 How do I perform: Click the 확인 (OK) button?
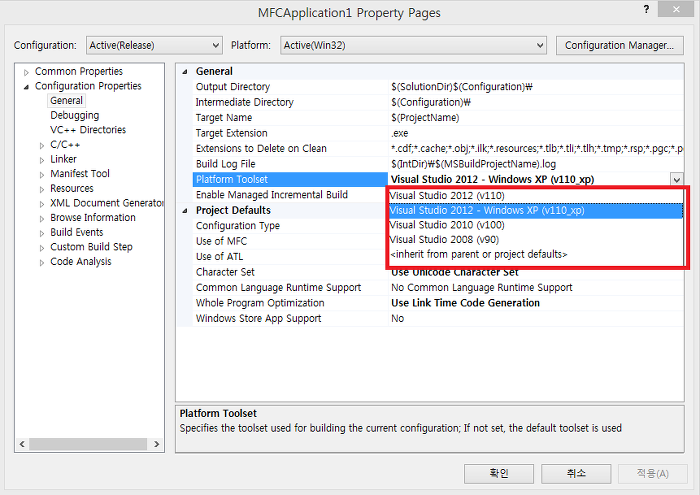pyautogui.click(x=499, y=474)
